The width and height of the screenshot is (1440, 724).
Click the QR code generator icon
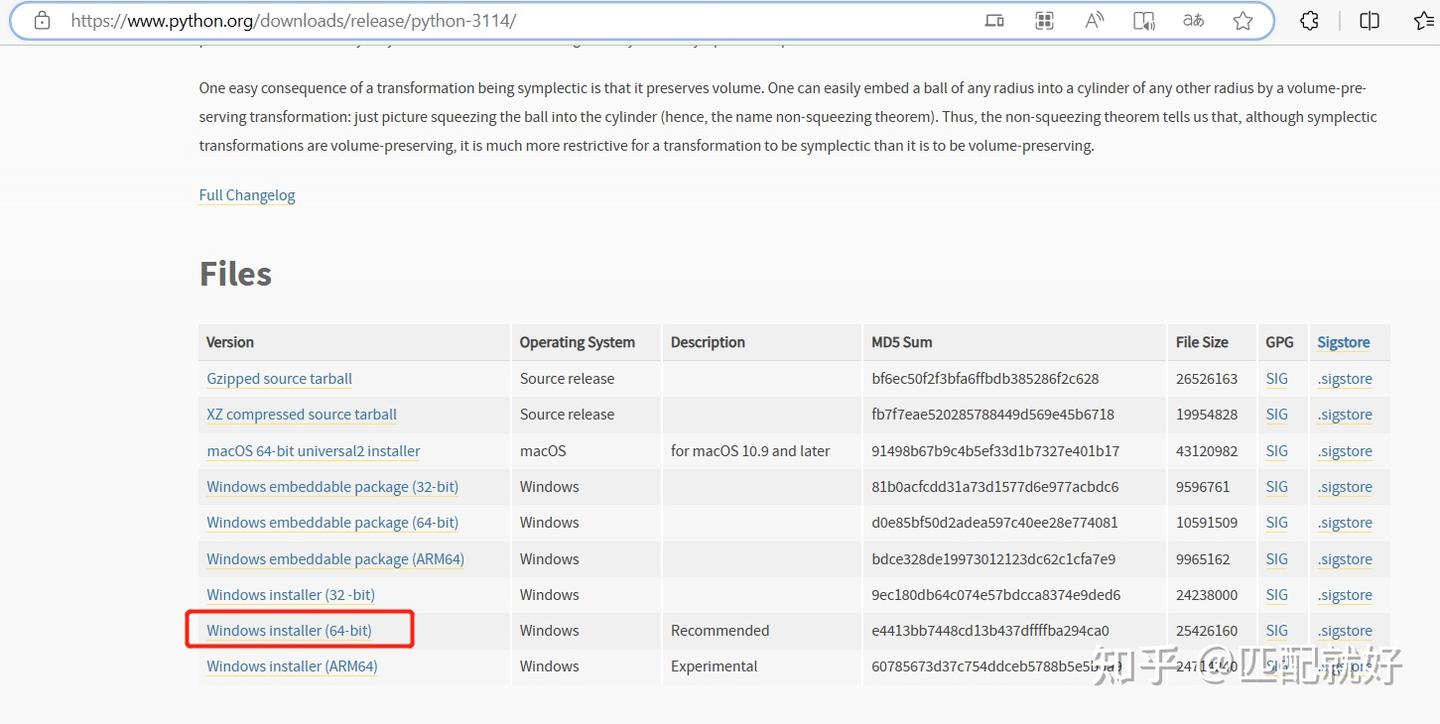(x=1044, y=20)
